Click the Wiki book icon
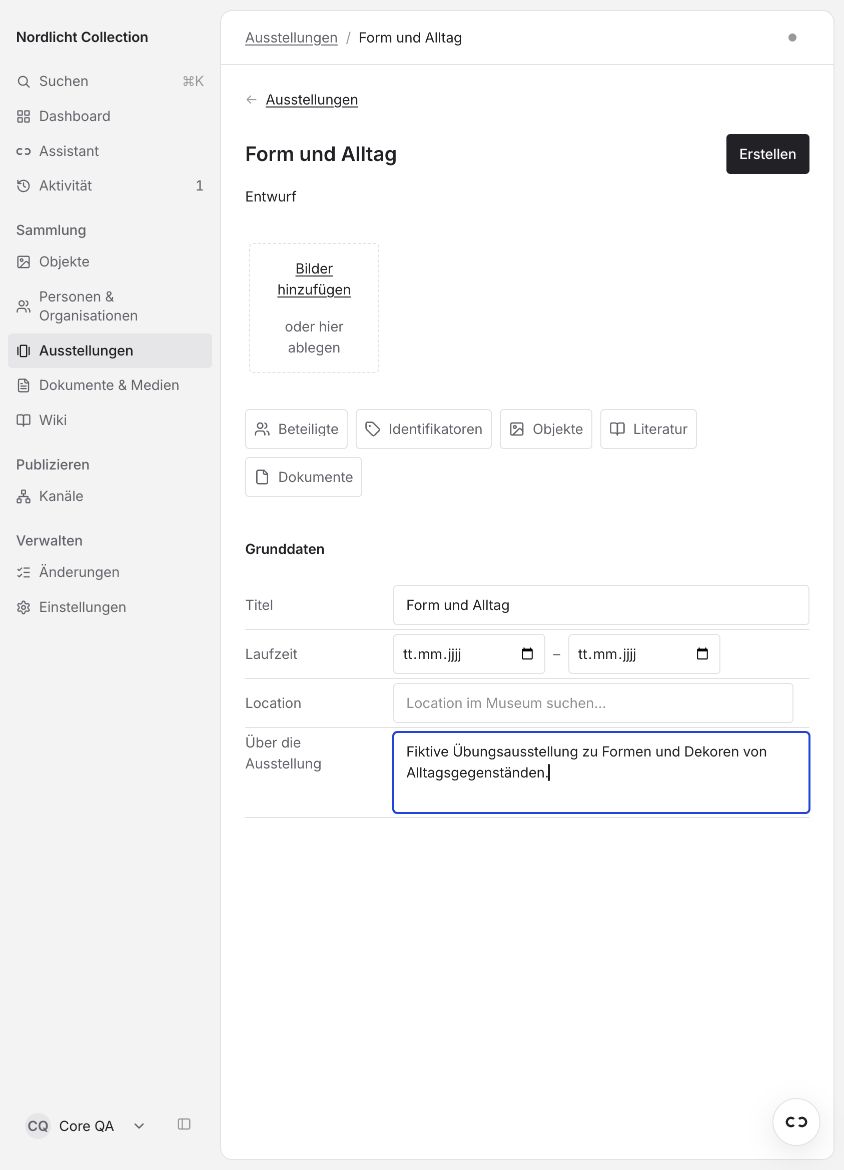 24,420
